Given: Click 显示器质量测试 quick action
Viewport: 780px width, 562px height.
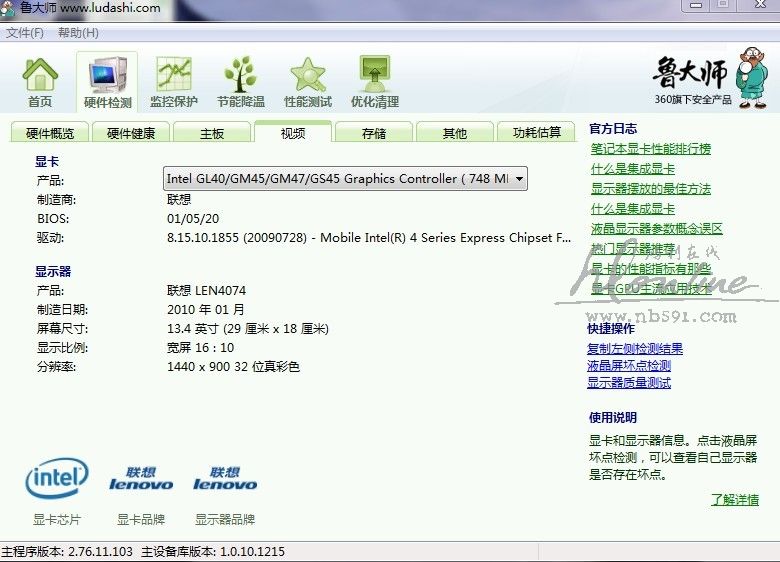Looking at the screenshot, I should click(629, 382).
